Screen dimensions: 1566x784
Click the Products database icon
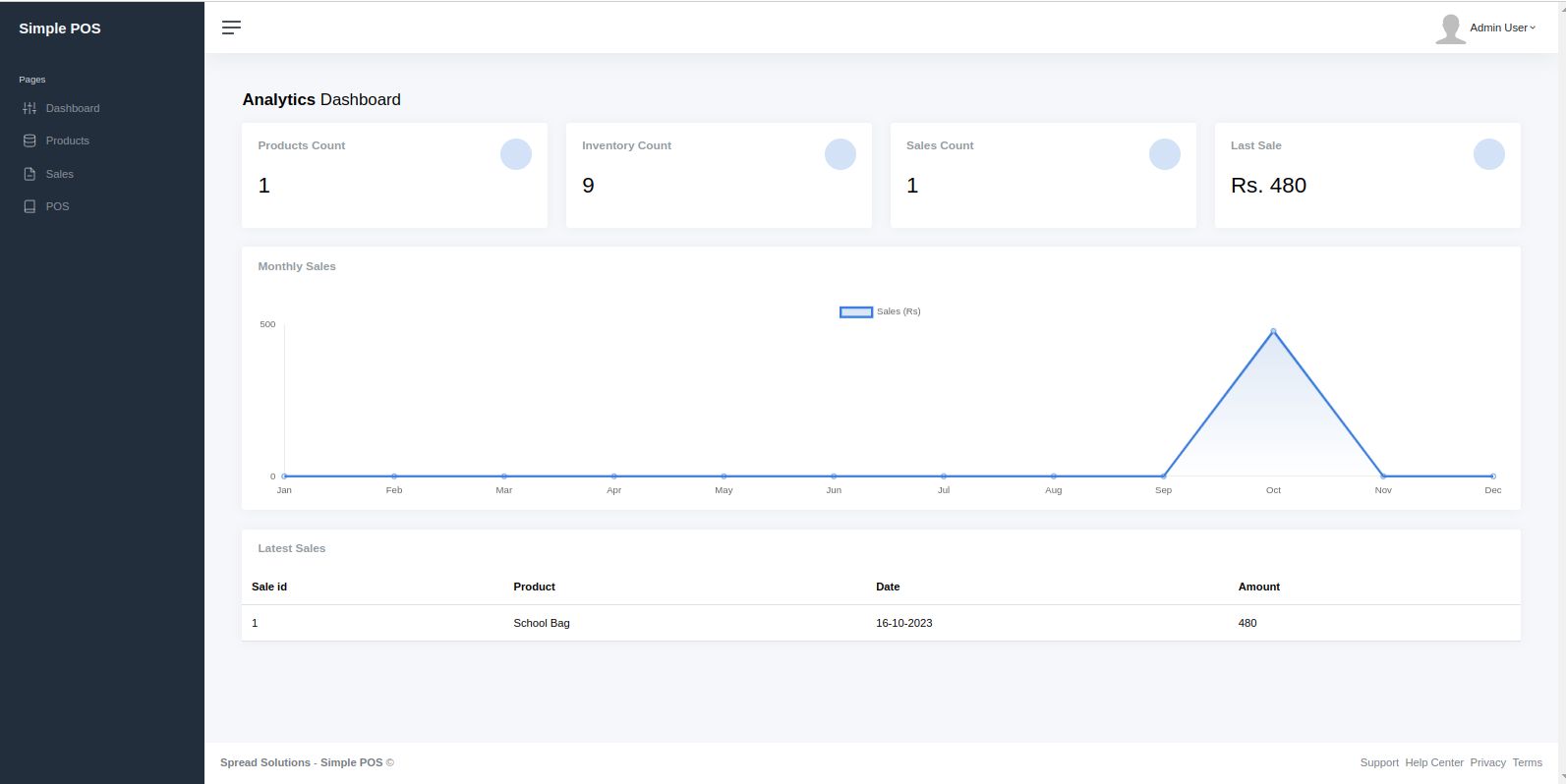(29, 140)
